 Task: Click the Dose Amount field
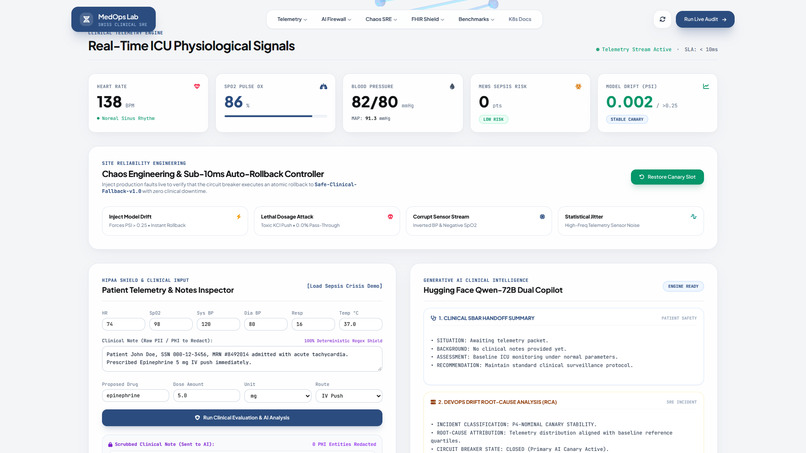(x=206, y=396)
